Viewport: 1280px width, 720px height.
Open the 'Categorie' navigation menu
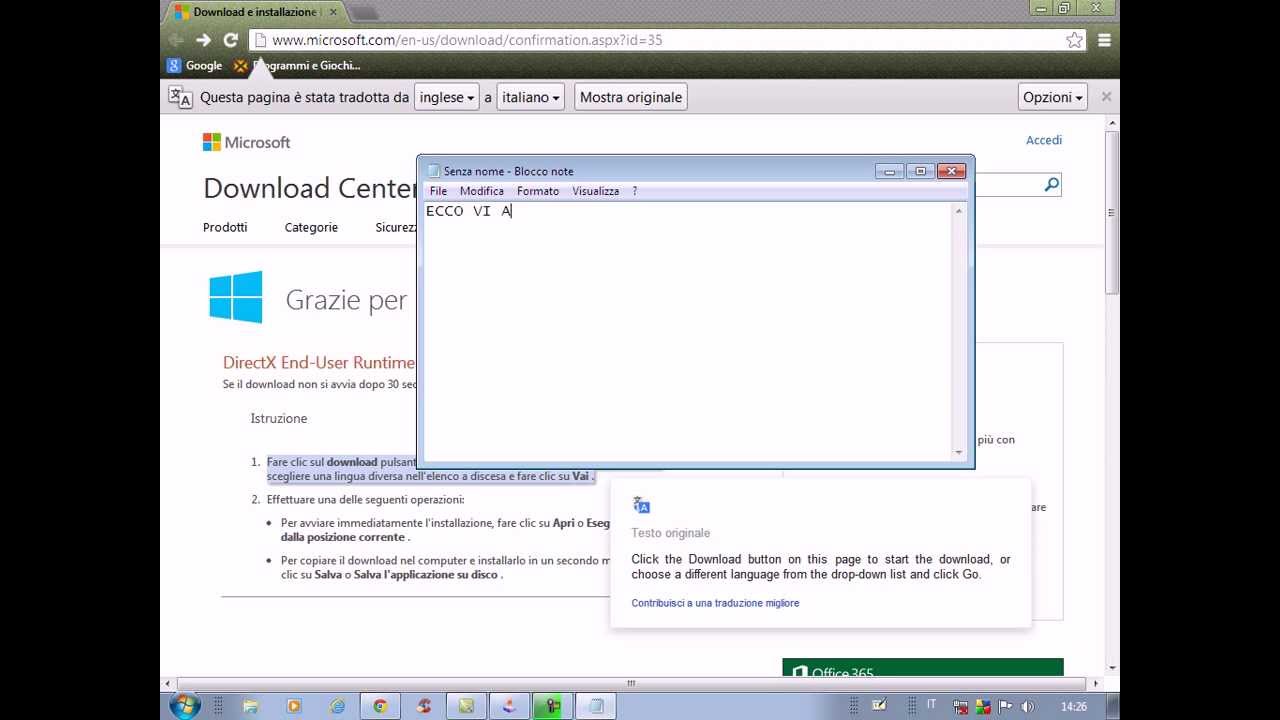[311, 227]
